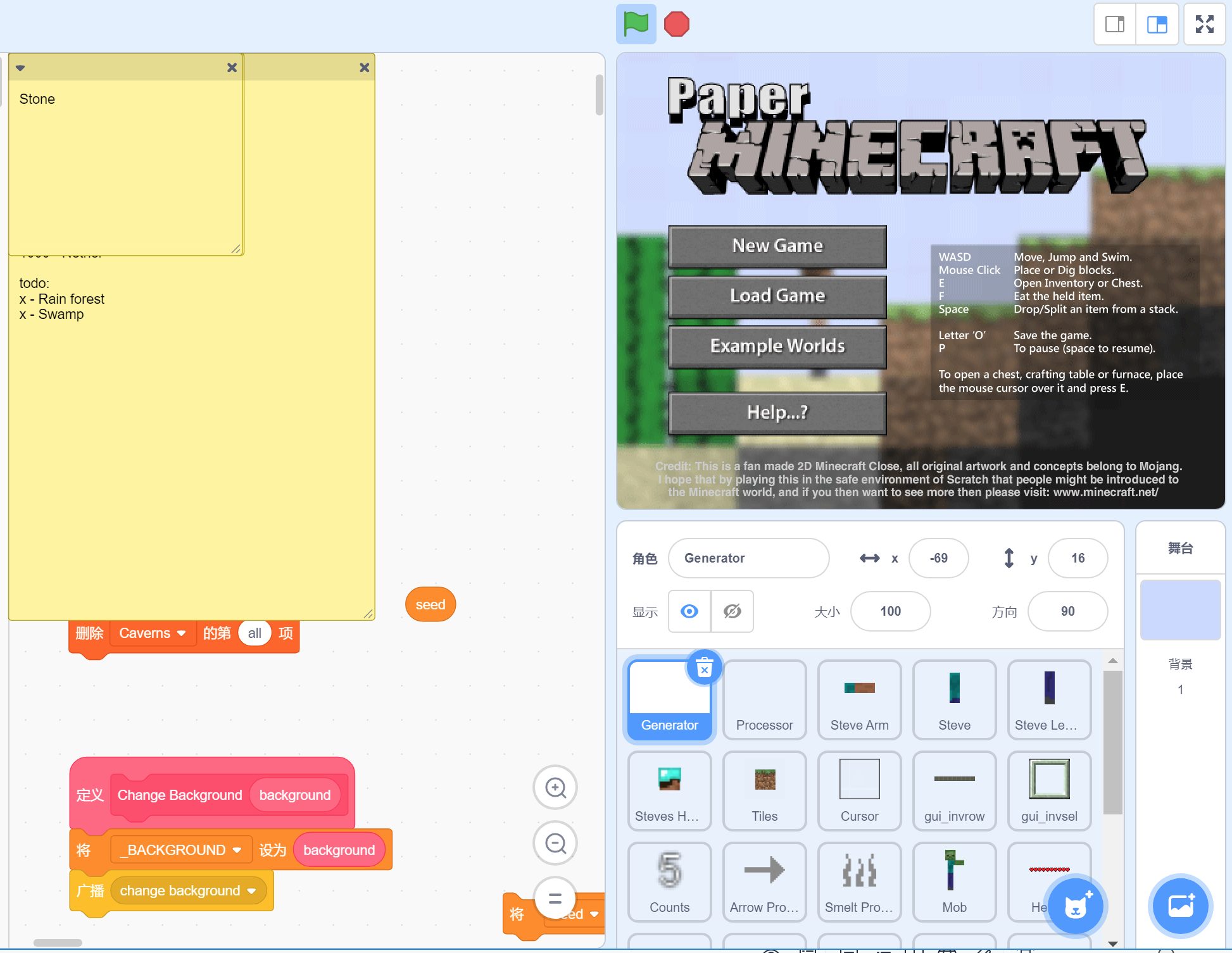The image size is (1232, 953).
Task: Select the Steve Arm sprite
Action: coord(859,699)
